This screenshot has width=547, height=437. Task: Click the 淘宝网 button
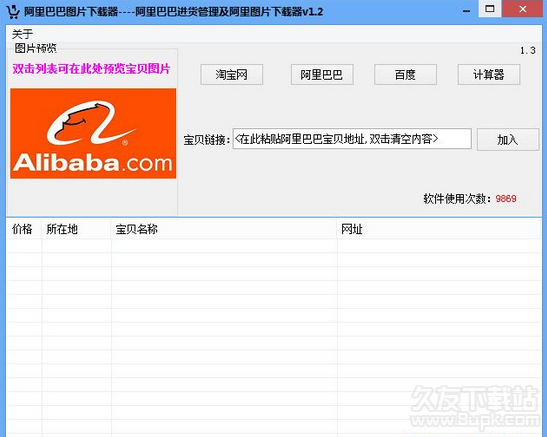[232, 74]
